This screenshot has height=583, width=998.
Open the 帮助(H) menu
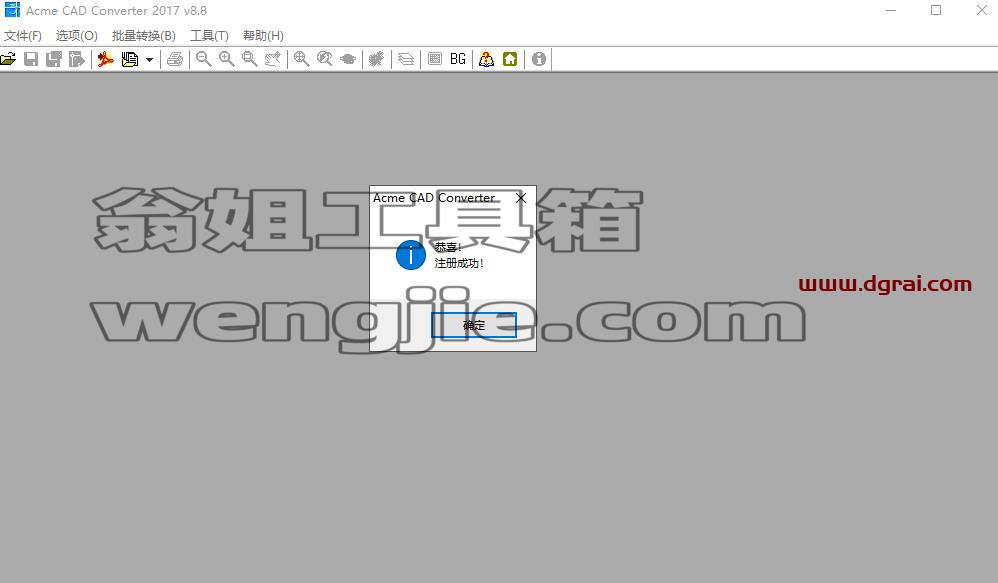click(263, 36)
